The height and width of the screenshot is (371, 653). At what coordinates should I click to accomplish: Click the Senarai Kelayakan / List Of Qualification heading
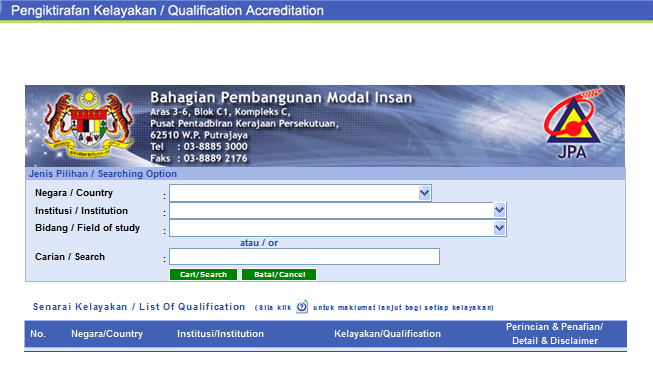pos(139,307)
